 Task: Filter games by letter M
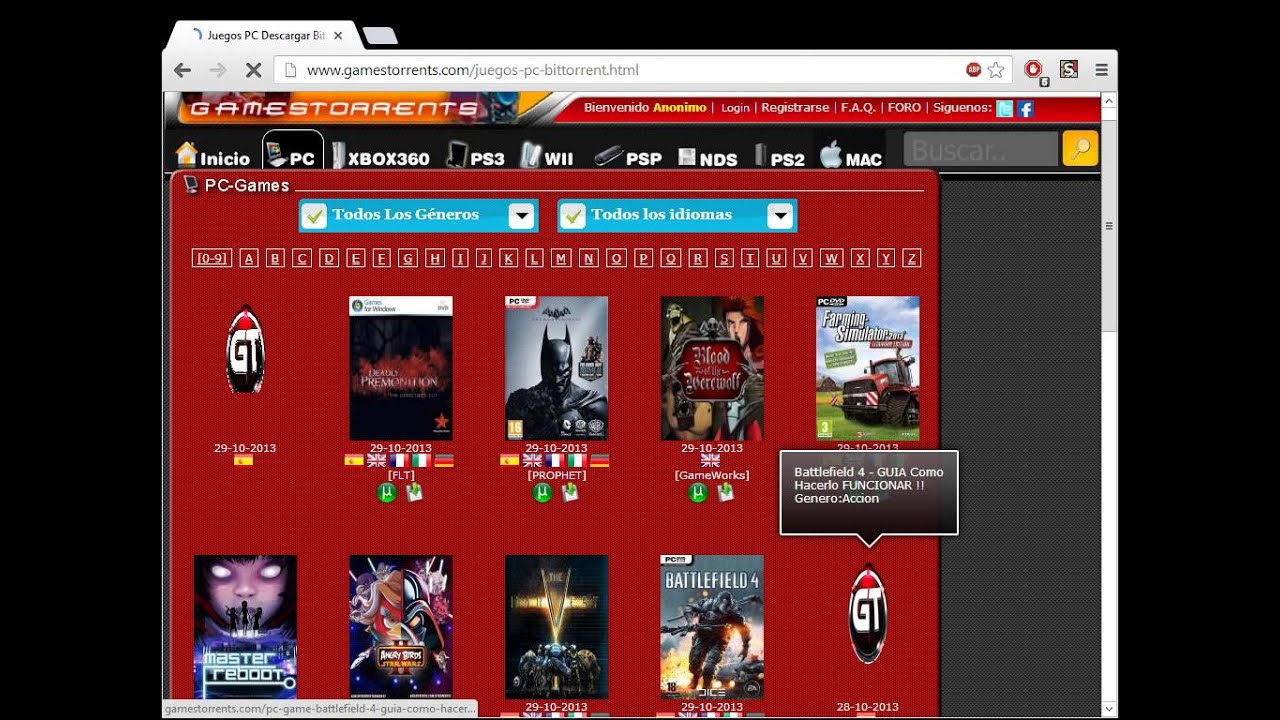pos(561,258)
